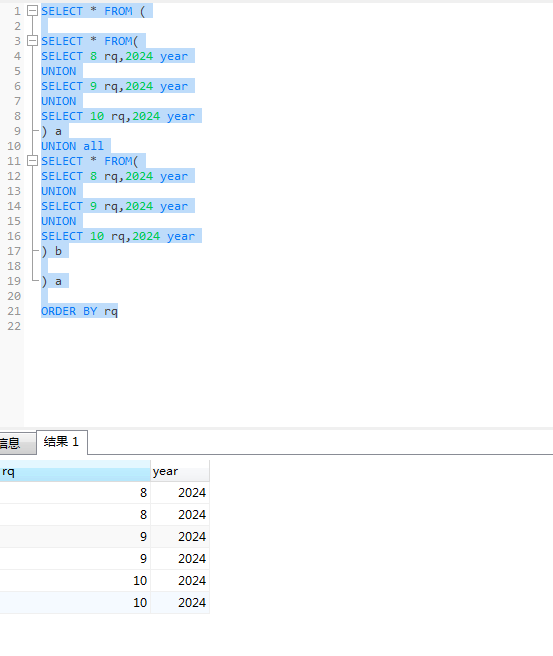
Task: Select fourth result row rq cell 9
Action: tap(75, 559)
